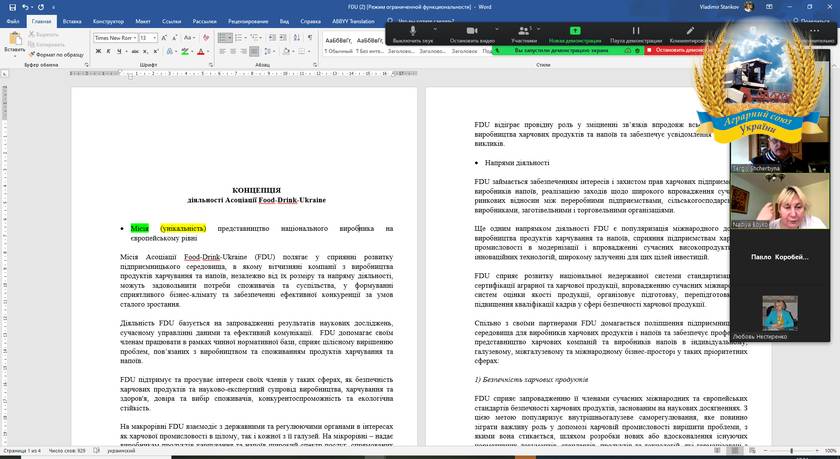840x459 pixels.
Task: Decrease the font size
Action: coord(175,38)
